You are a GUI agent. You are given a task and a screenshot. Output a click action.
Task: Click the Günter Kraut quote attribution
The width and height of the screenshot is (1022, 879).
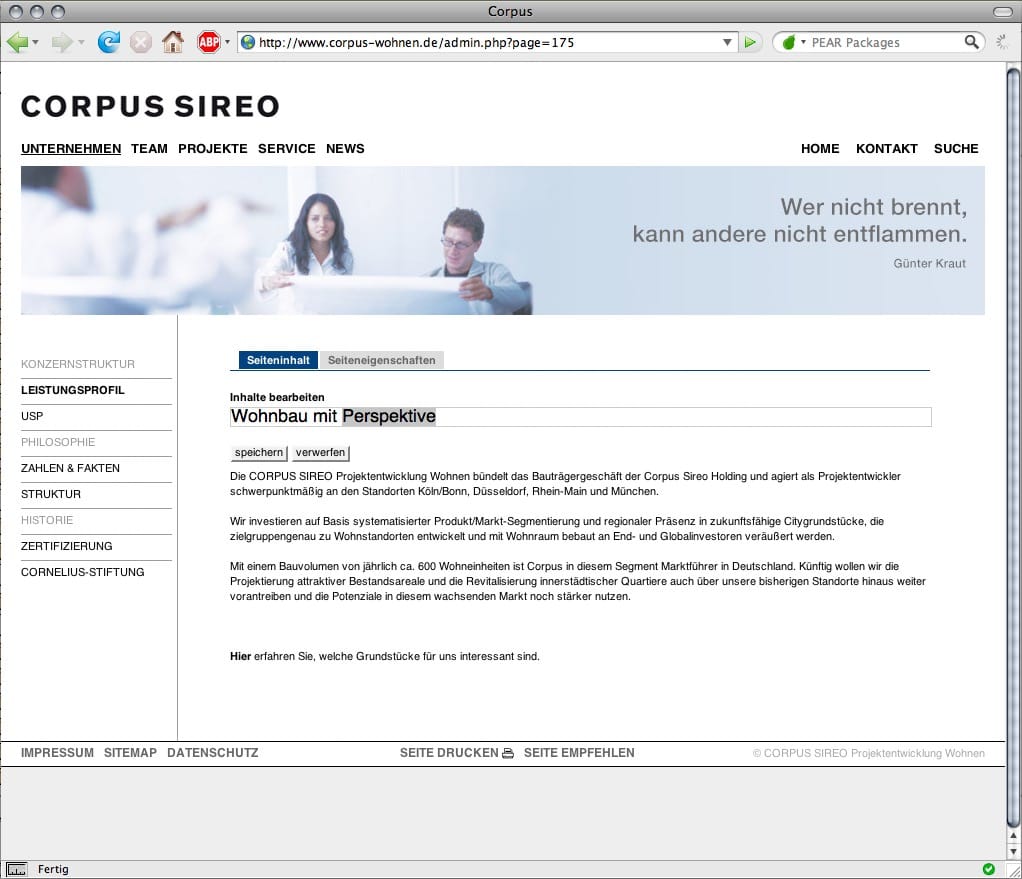coord(929,264)
